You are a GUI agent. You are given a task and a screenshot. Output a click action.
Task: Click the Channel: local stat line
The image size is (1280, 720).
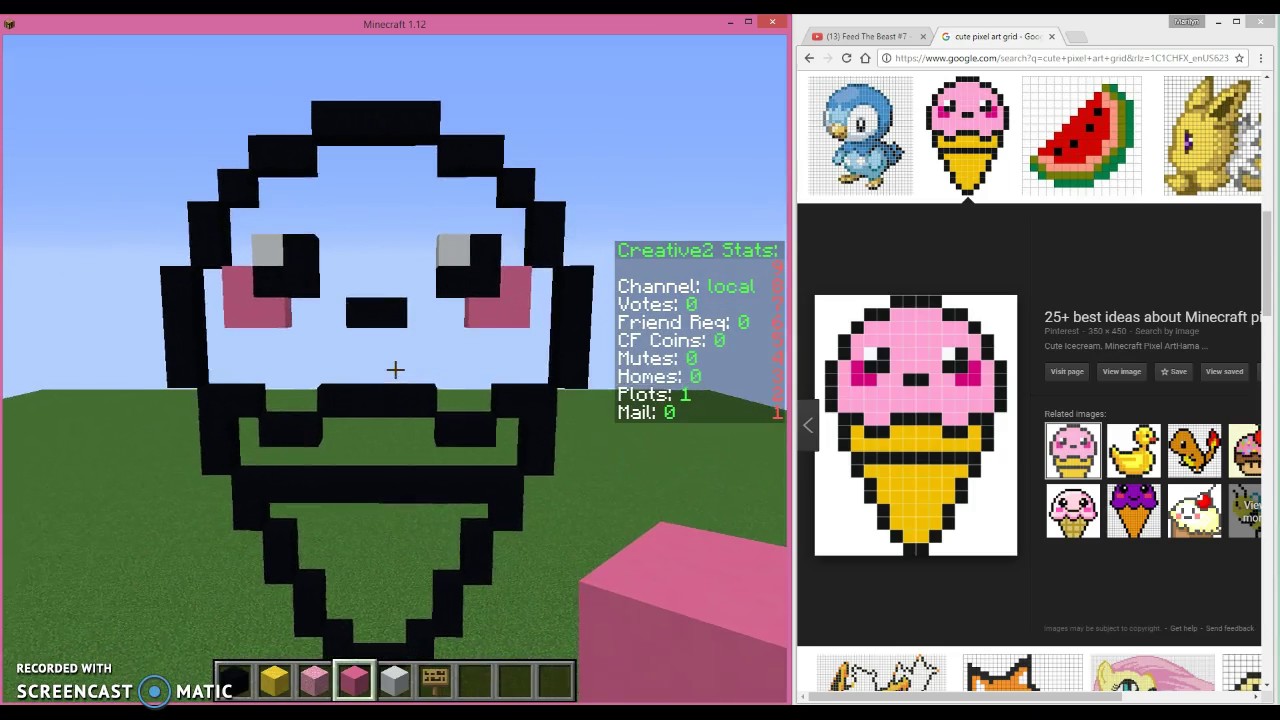tap(686, 287)
